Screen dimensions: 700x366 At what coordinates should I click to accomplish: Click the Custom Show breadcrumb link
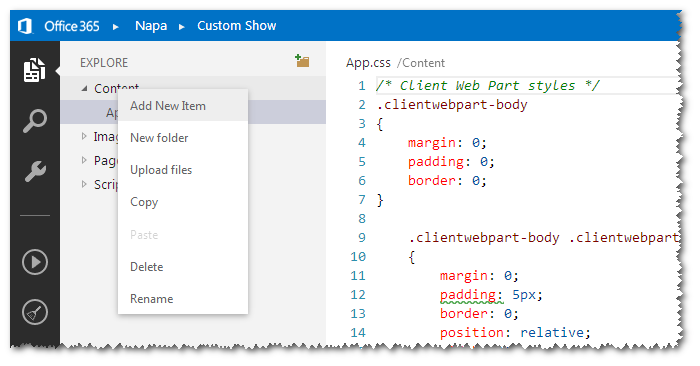coord(237,26)
